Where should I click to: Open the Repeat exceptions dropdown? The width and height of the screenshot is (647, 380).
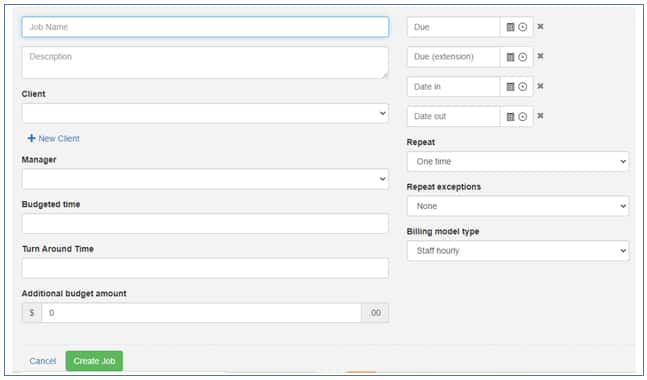[518, 206]
